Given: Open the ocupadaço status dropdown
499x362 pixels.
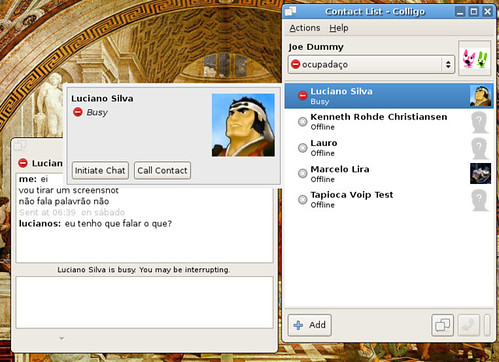Looking at the screenshot, I should [x=371, y=64].
